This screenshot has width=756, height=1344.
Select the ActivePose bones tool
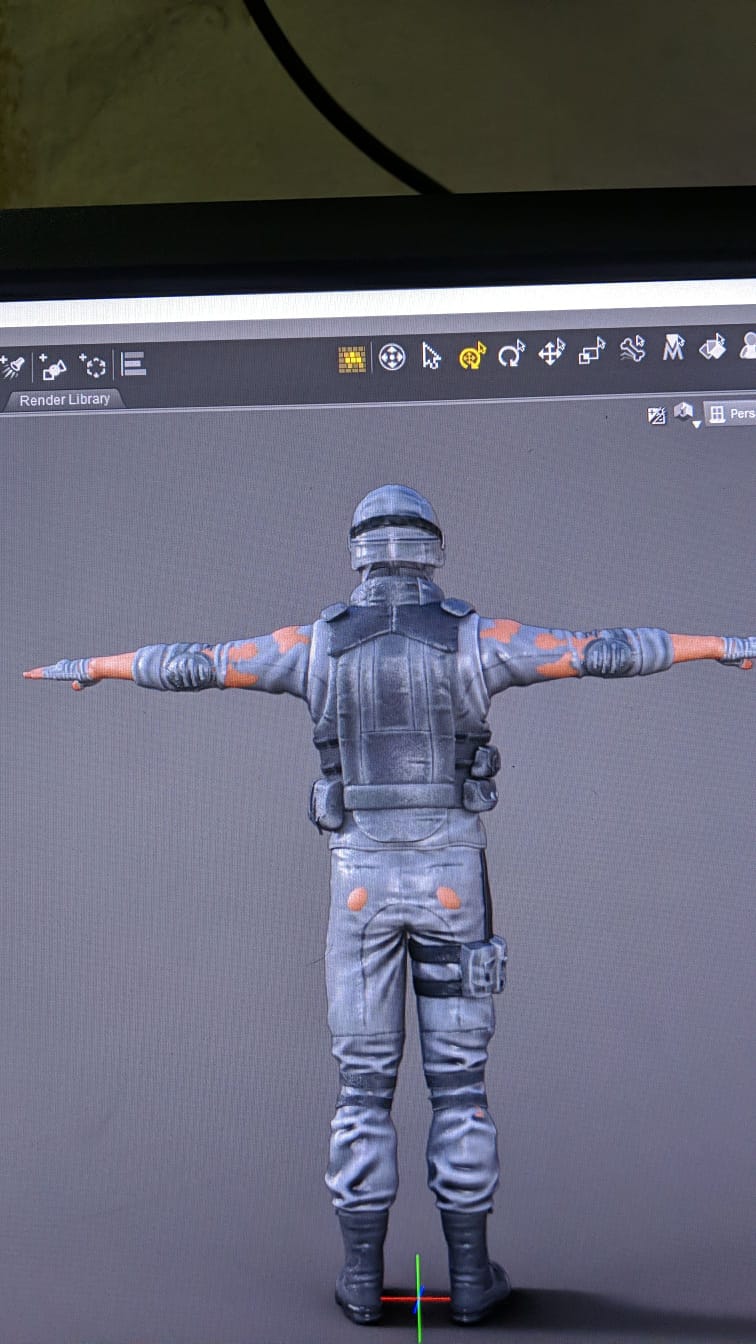pyautogui.click(x=632, y=349)
